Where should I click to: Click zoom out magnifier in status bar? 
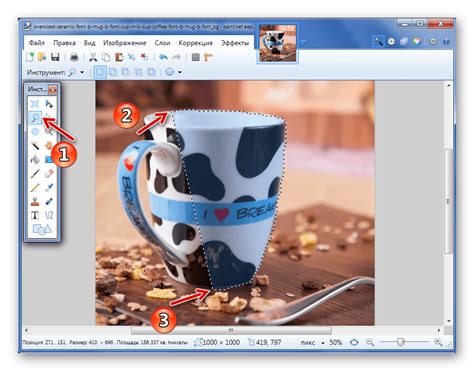(x=370, y=342)
